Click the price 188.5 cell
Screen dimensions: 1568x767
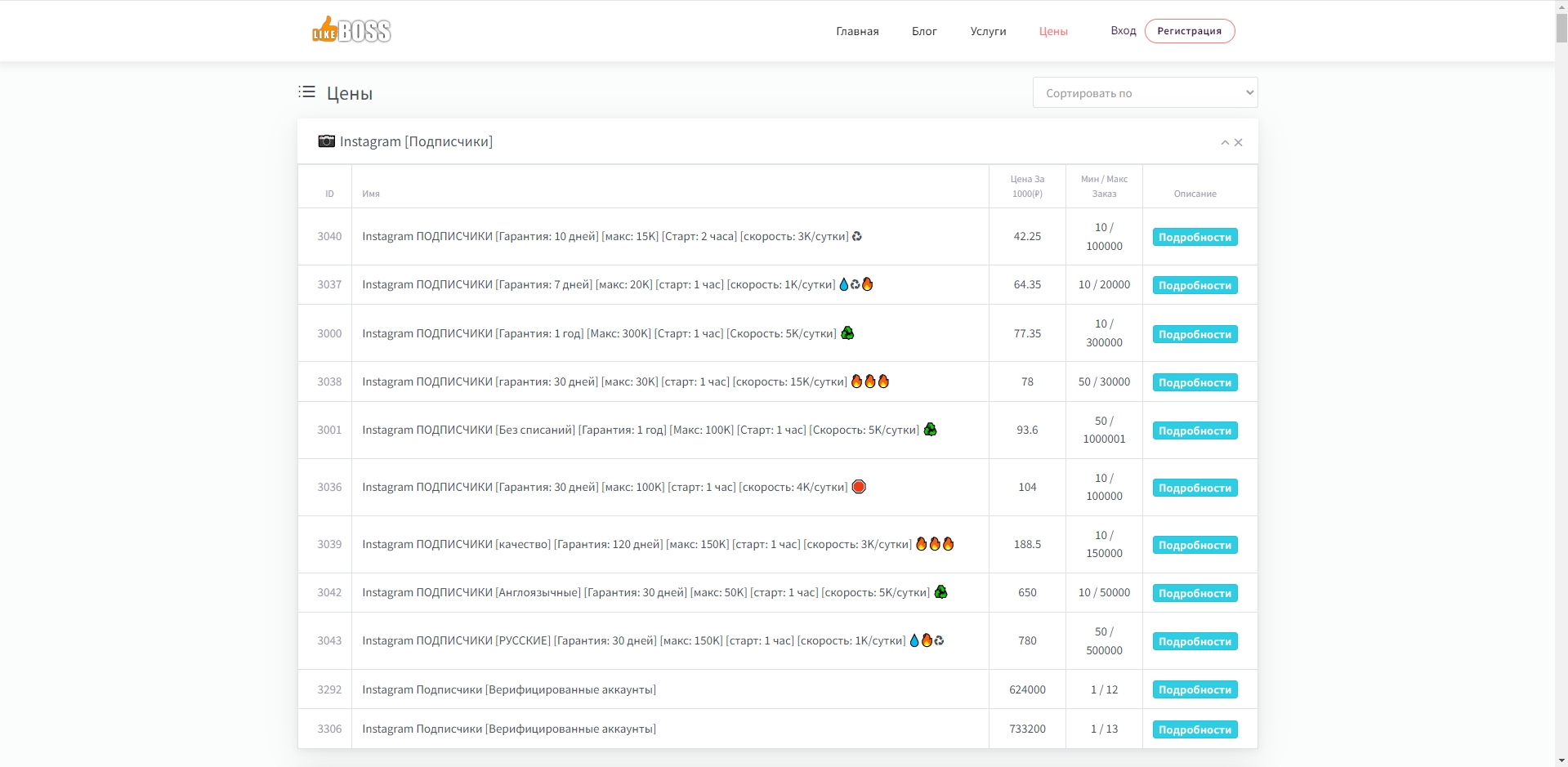point(1027,544)
